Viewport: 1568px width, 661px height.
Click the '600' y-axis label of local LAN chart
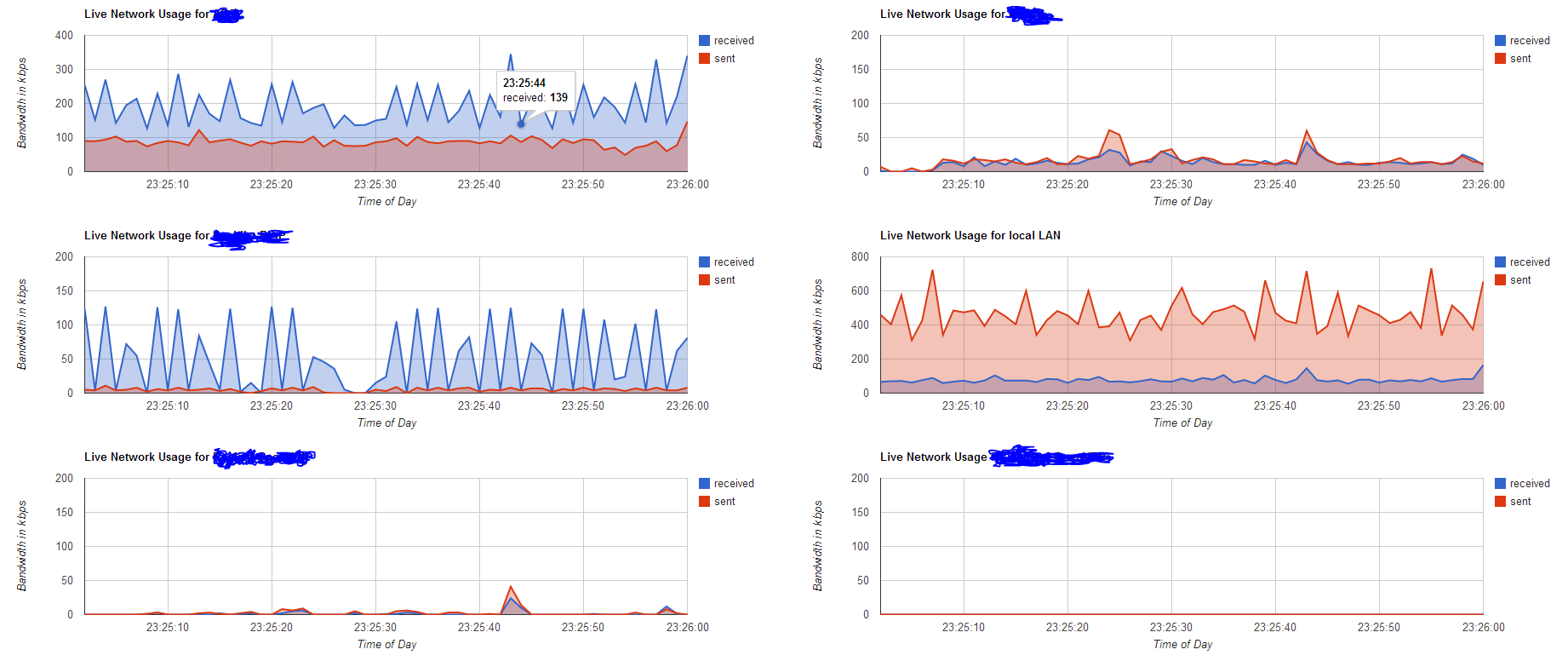[x=860, y=290]
